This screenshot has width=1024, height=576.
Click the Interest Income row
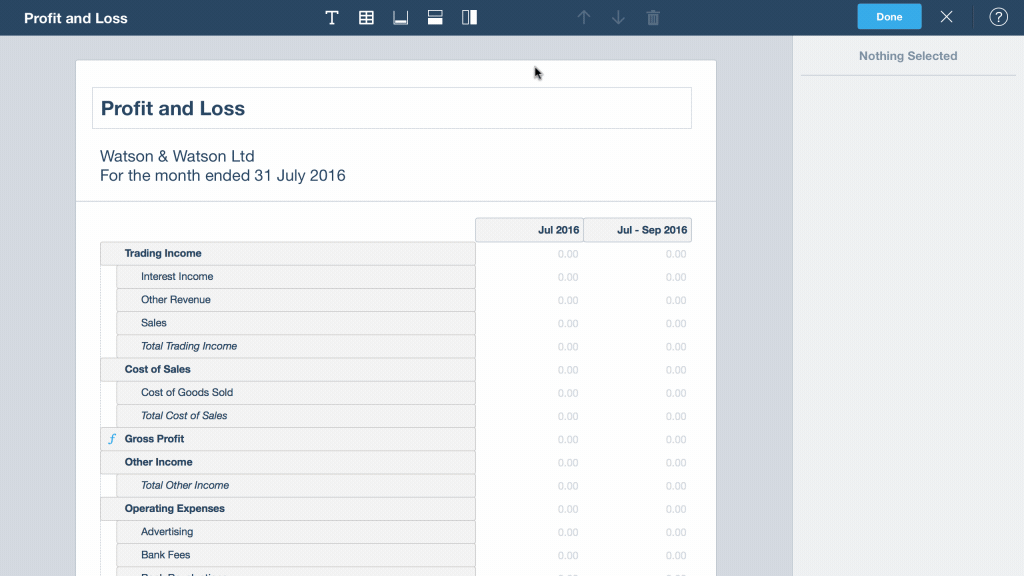tap(295, 277)
